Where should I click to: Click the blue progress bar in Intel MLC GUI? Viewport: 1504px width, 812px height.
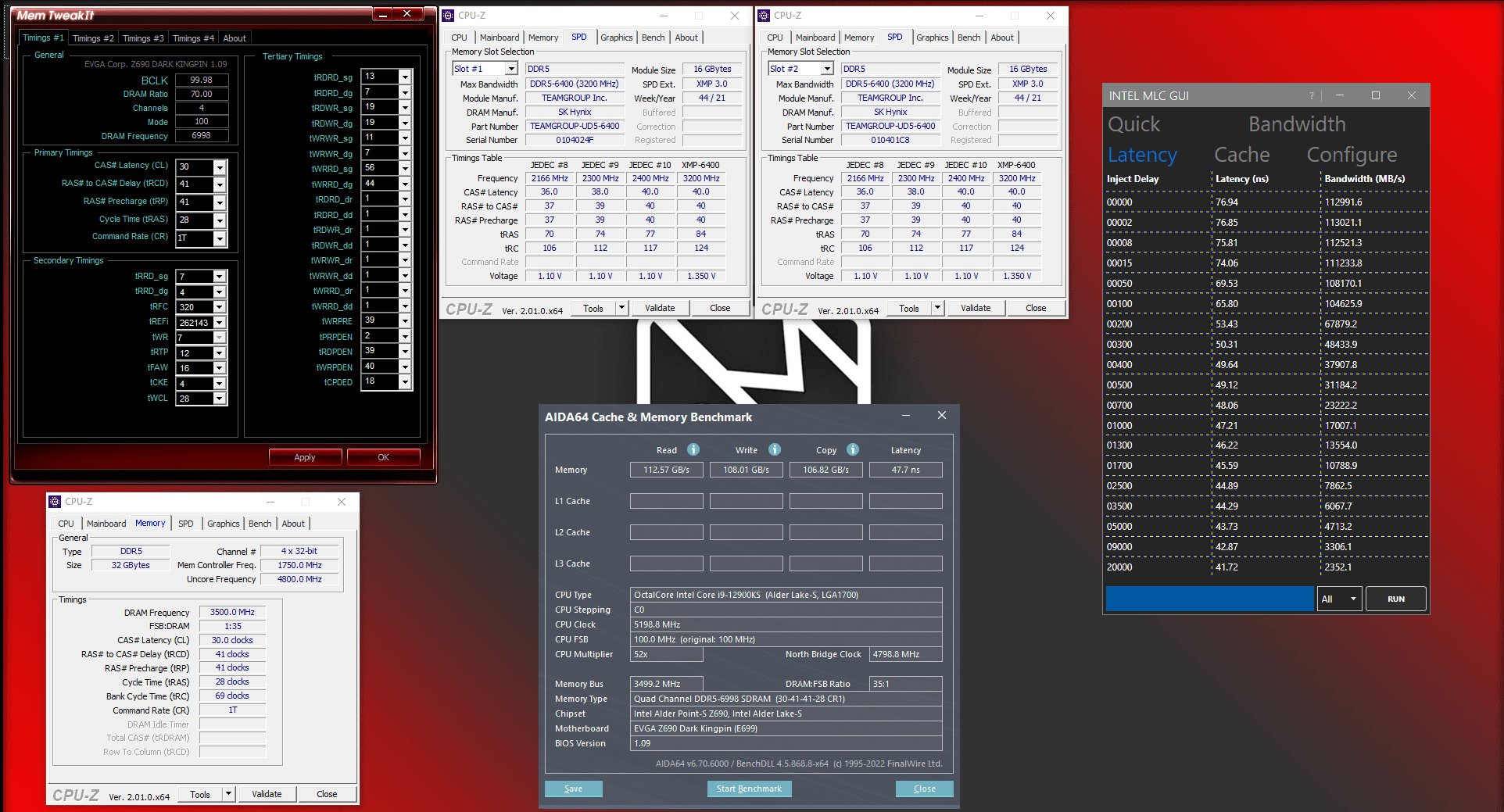point(1210,599)
